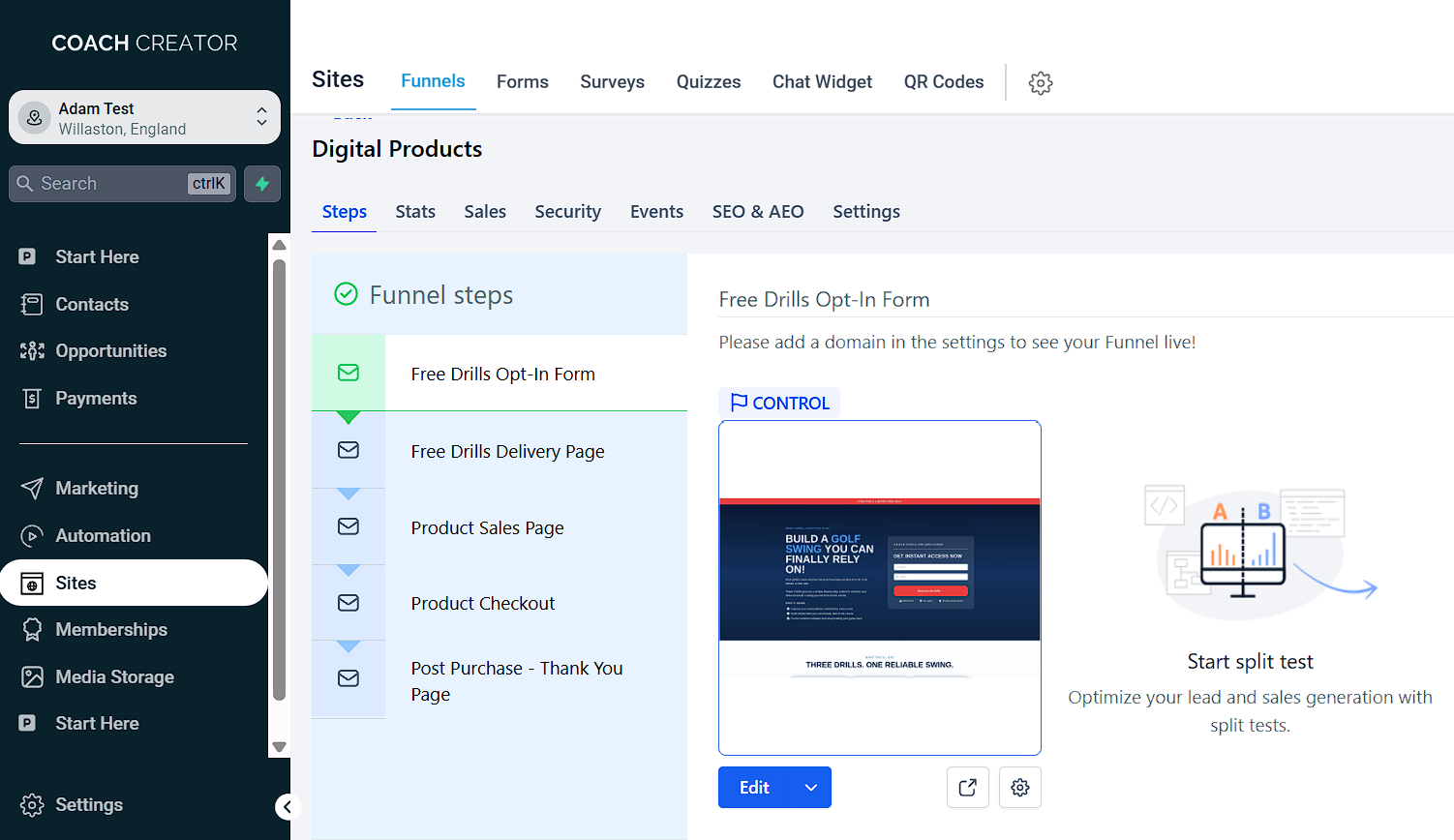Screen dimensions: 1454x840
Task: Click envelope icon for Product Sales Page
Action: [348, 526]
